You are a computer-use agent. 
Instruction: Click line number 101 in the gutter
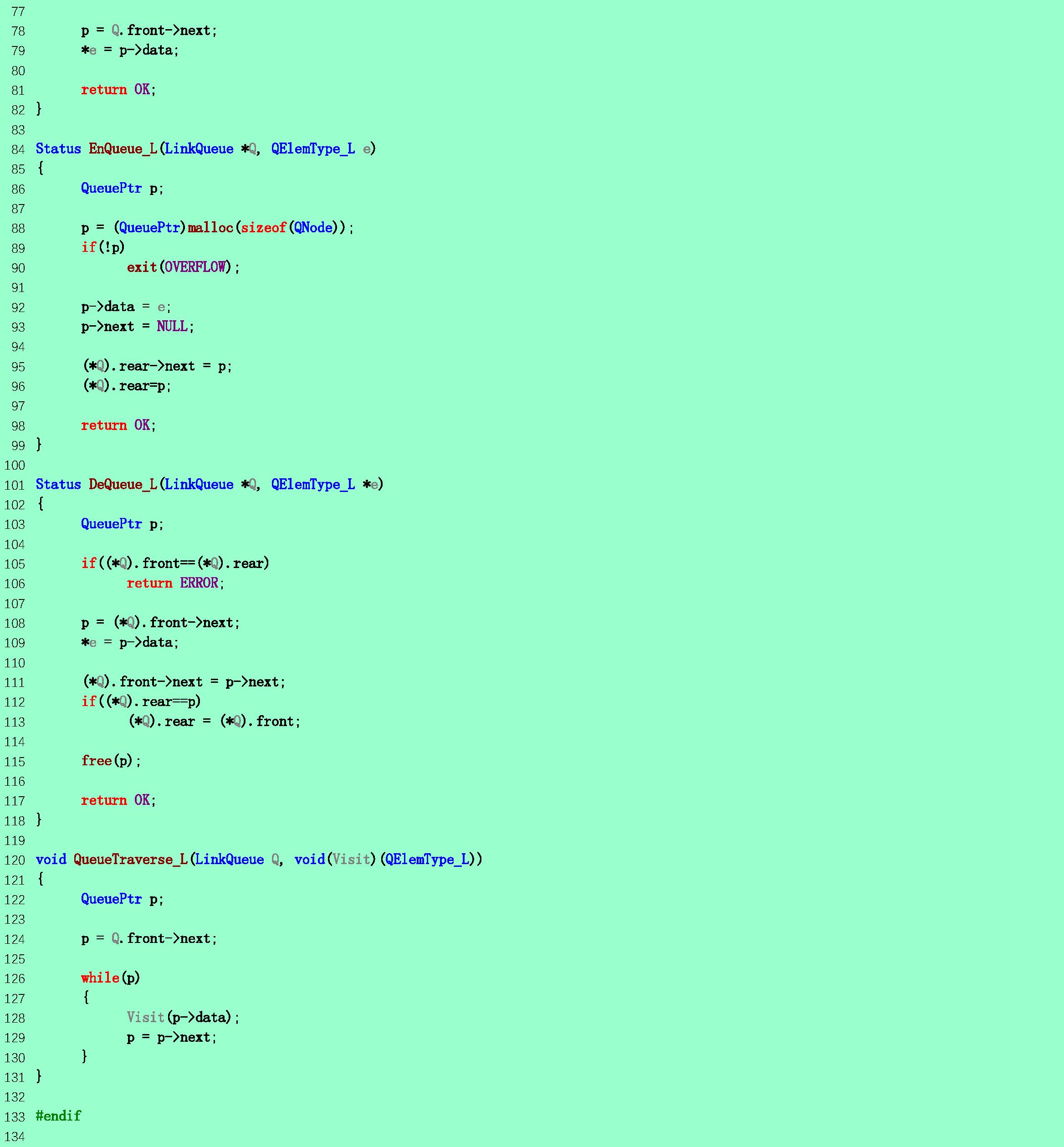click(x=15, y=486)
